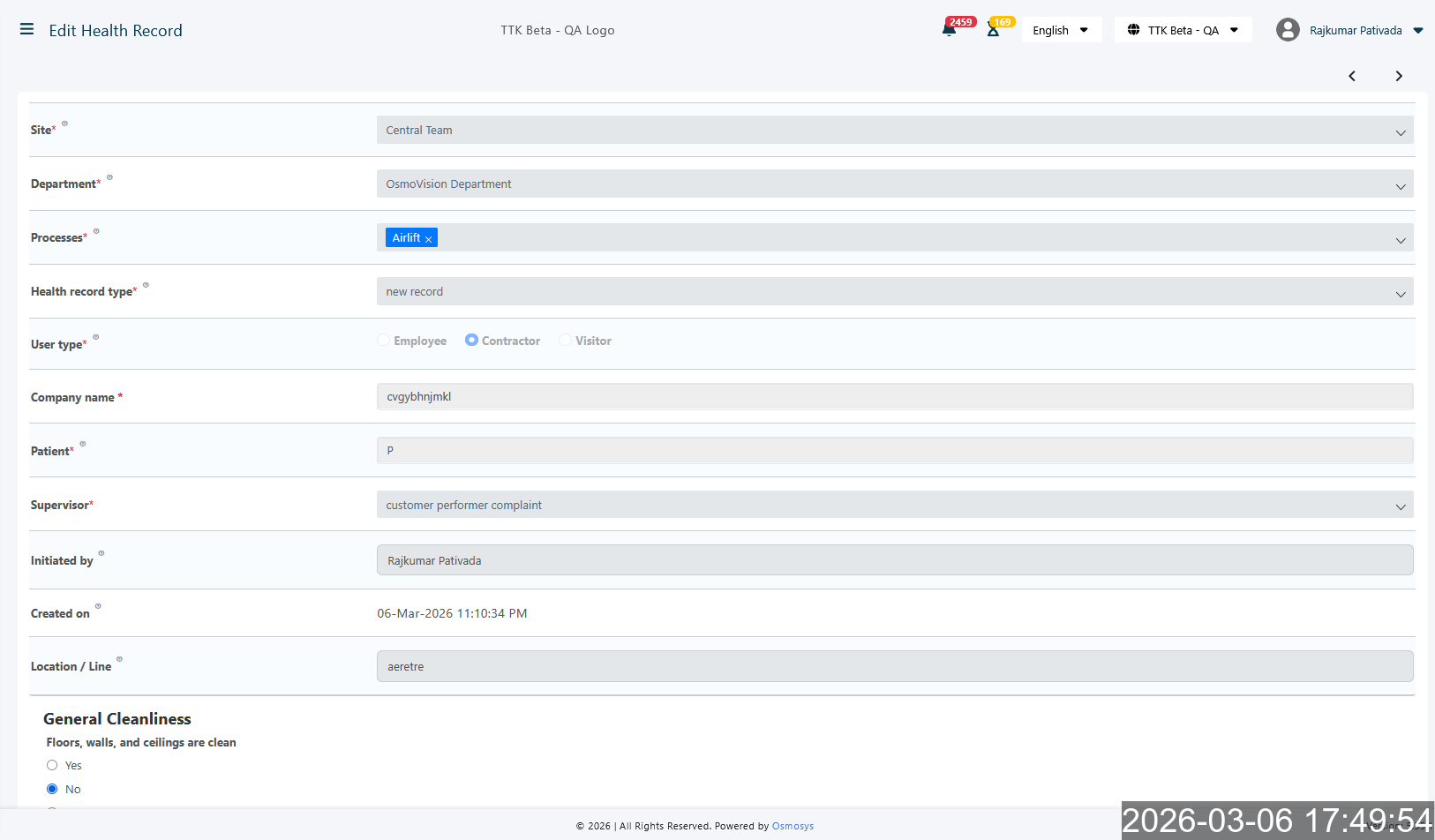Open the English language selector
The width and height of the screenshot is (1435, 840).
(x=1061, y=30)
